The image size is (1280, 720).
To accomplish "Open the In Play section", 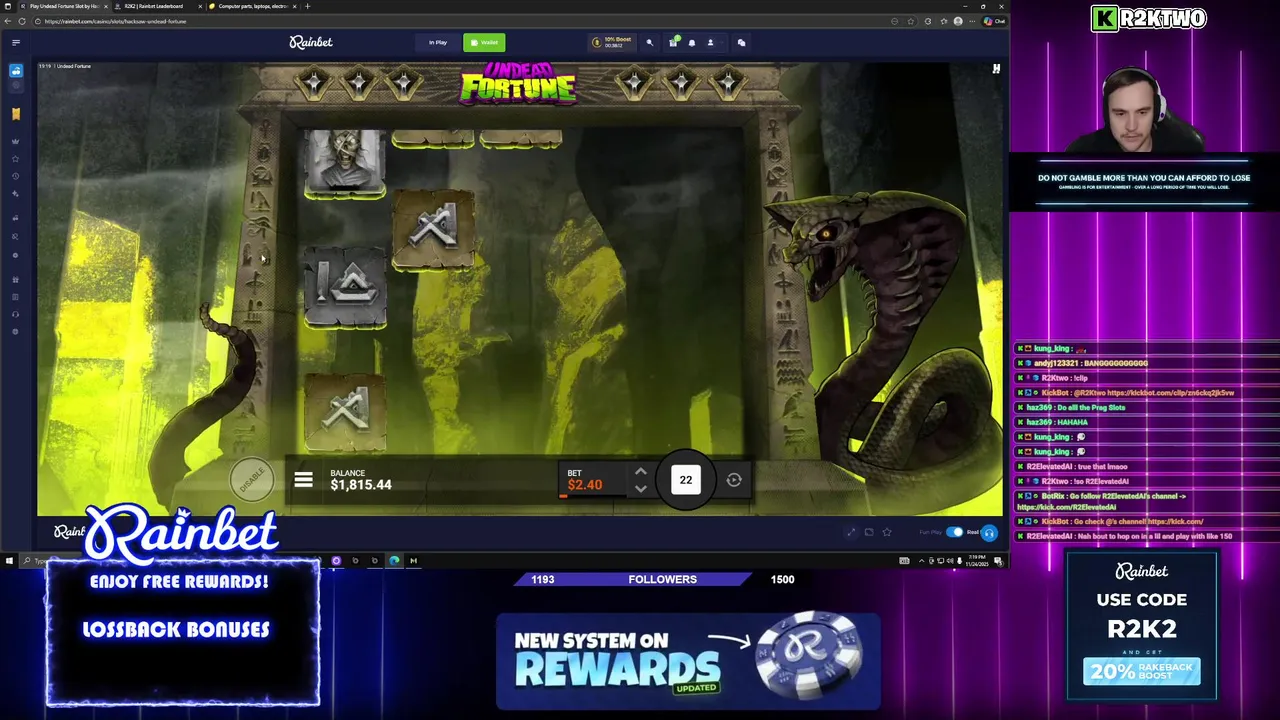I will coord(438,42).
